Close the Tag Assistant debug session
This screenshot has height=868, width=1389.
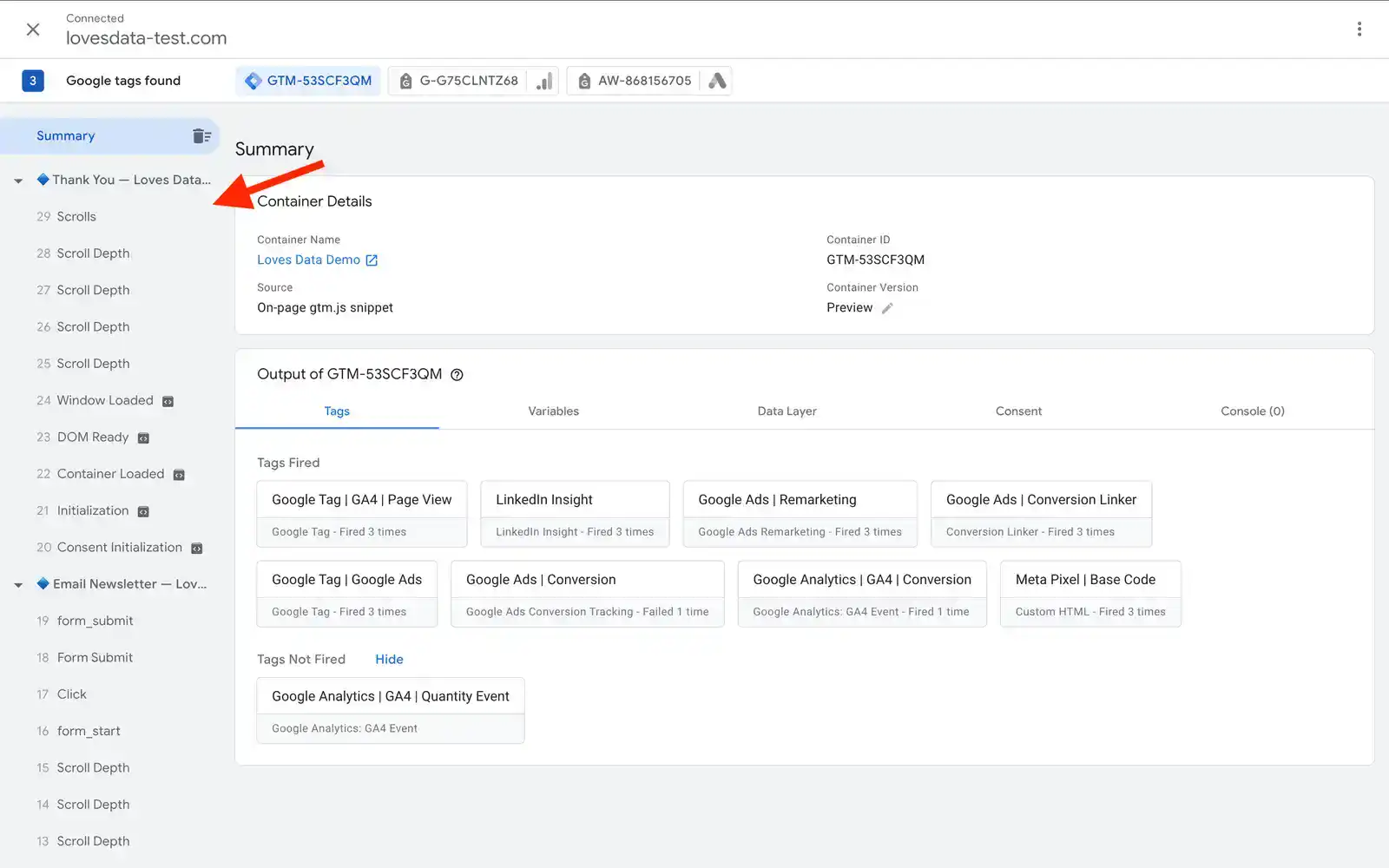pos(33,30)
